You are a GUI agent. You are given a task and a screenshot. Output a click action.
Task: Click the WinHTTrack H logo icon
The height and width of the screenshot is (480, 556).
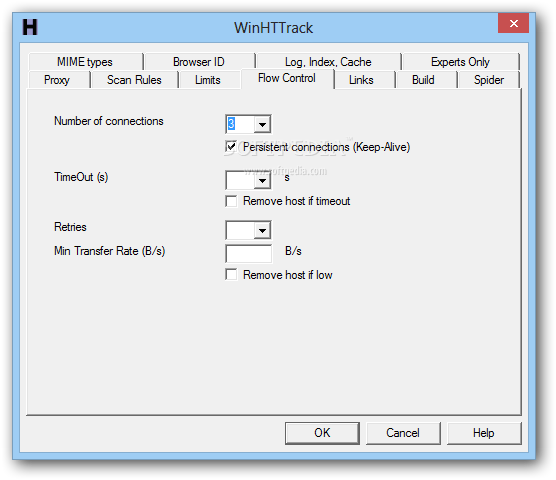tap(30, 27)
